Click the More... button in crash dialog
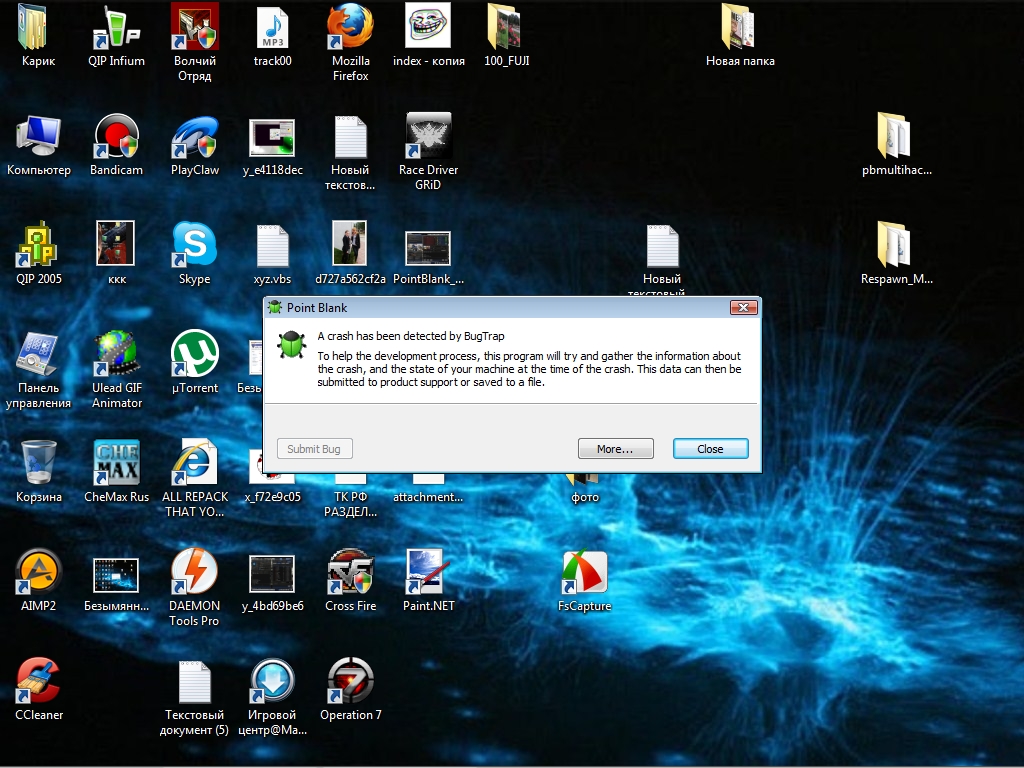 pos(615,449)
